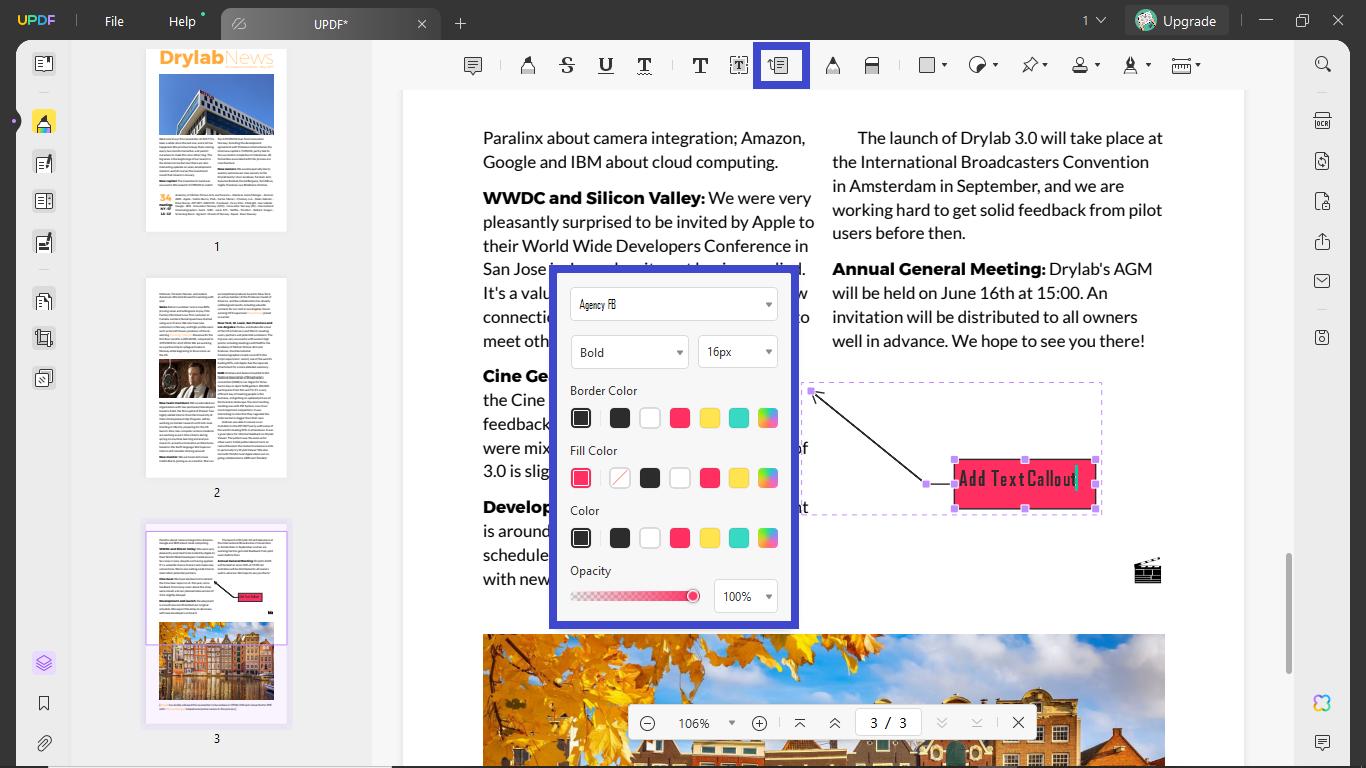Select the Eraser tool

tap(871, 65)
